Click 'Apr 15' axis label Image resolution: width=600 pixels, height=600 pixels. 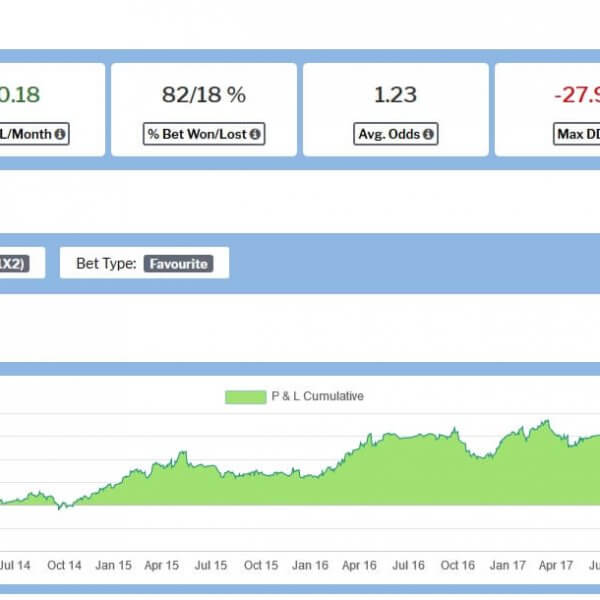[x=161, y=565]
